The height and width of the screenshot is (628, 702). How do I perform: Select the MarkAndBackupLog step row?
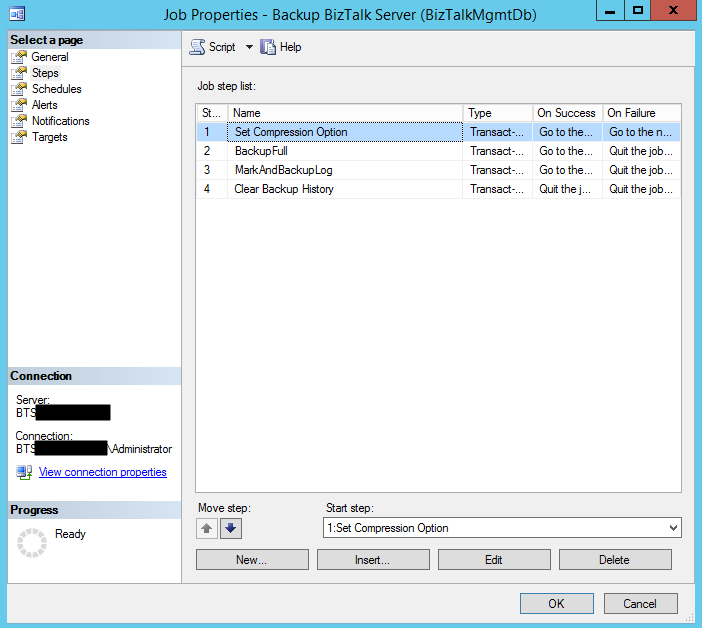(283, 170)
